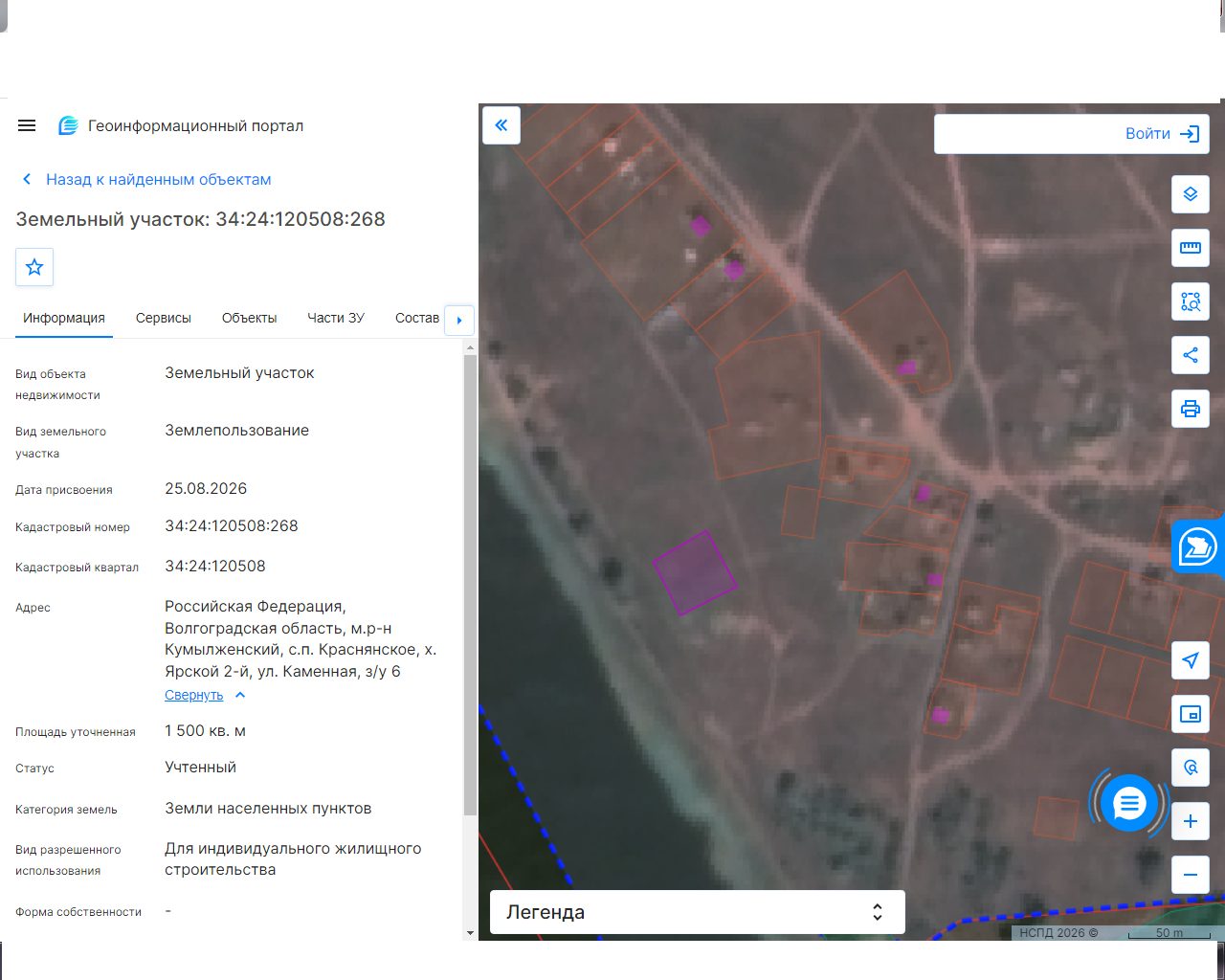Zoom out of the map
The width and height of the screenshot is (1225, 980).
1191,875
